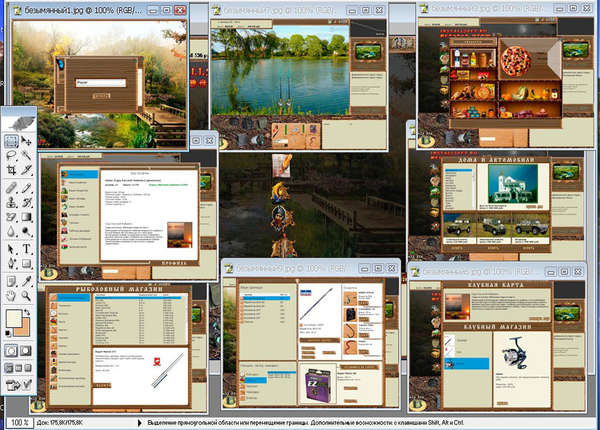The width and height of the screenshot is (600, 430).
Task: Select the Move tool
Action: (27, 141)
